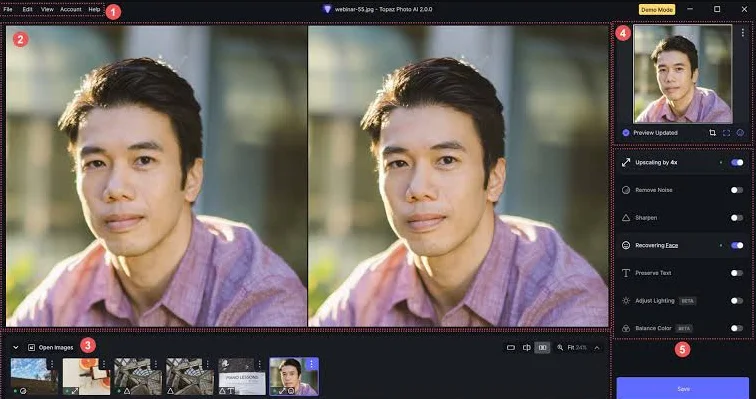Switch to side-by-side view
The width and height of the screenshot is (756, 399).
point(542,347)
